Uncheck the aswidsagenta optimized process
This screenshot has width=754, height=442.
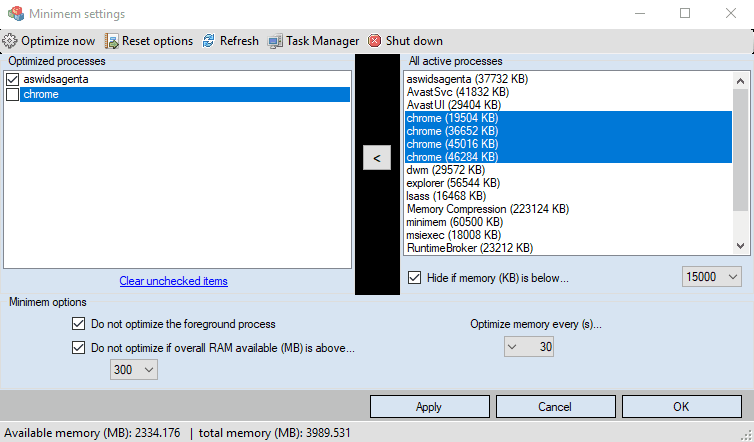coord(13,79)
